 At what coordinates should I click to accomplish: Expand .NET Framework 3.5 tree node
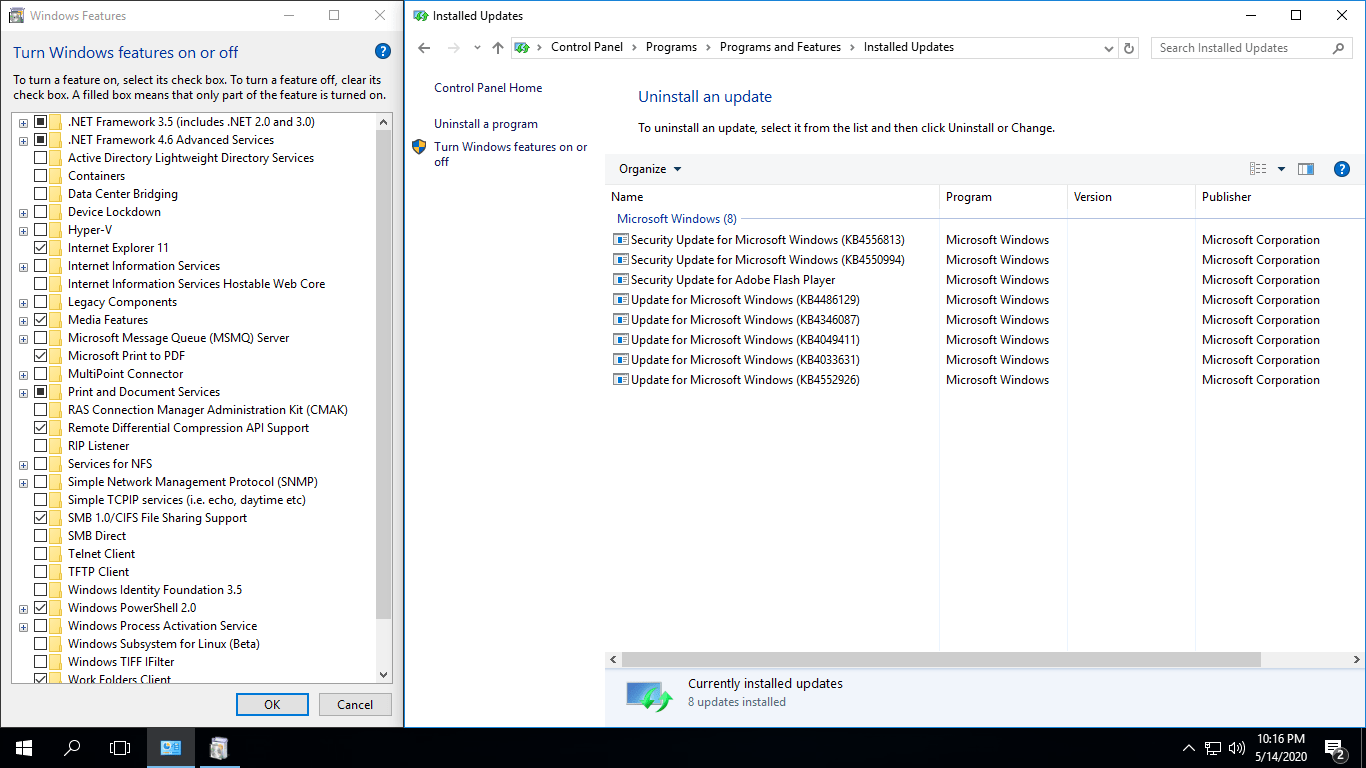coord(23,122)
